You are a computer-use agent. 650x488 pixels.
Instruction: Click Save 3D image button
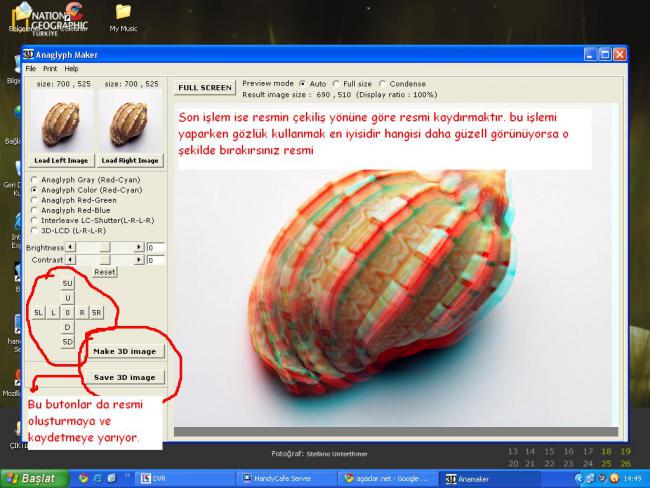coord(125,377)
